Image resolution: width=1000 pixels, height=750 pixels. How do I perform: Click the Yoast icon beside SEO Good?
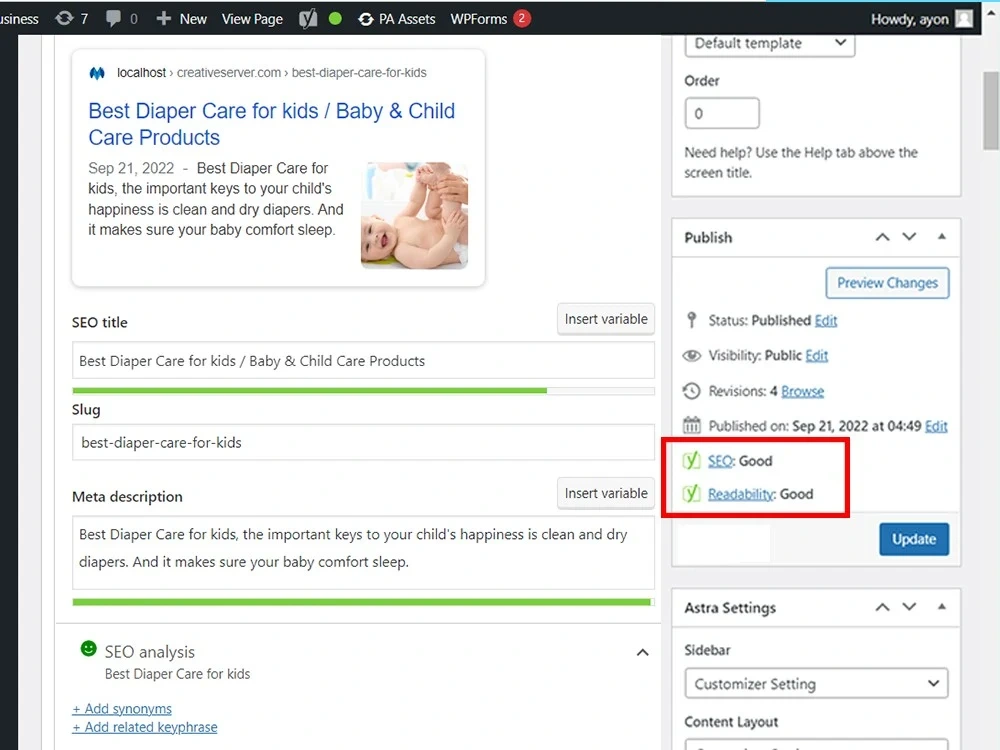click(x=691, y=460)
